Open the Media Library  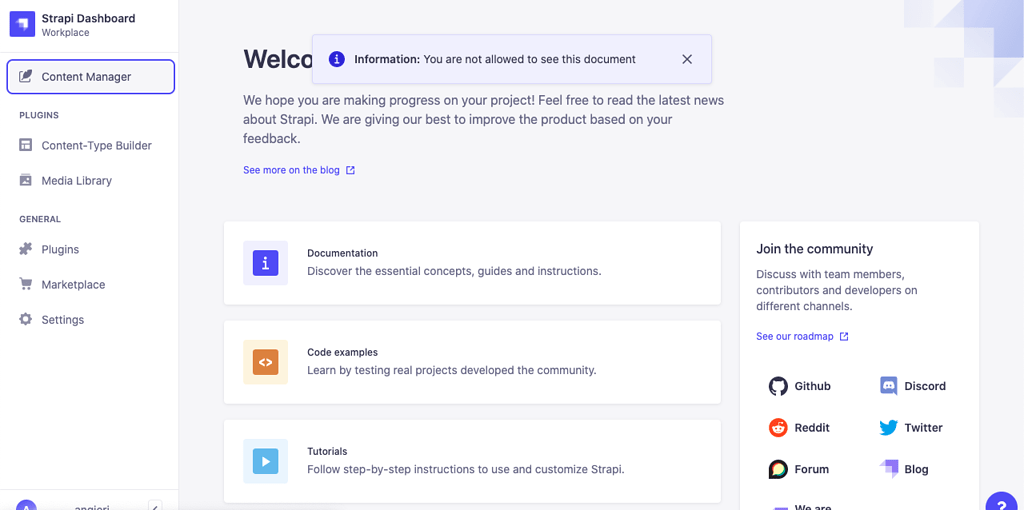[x=89, y=181]
